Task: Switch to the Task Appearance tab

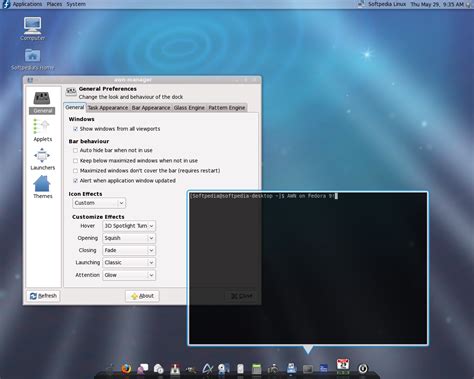Action: (x=108, y=108)
